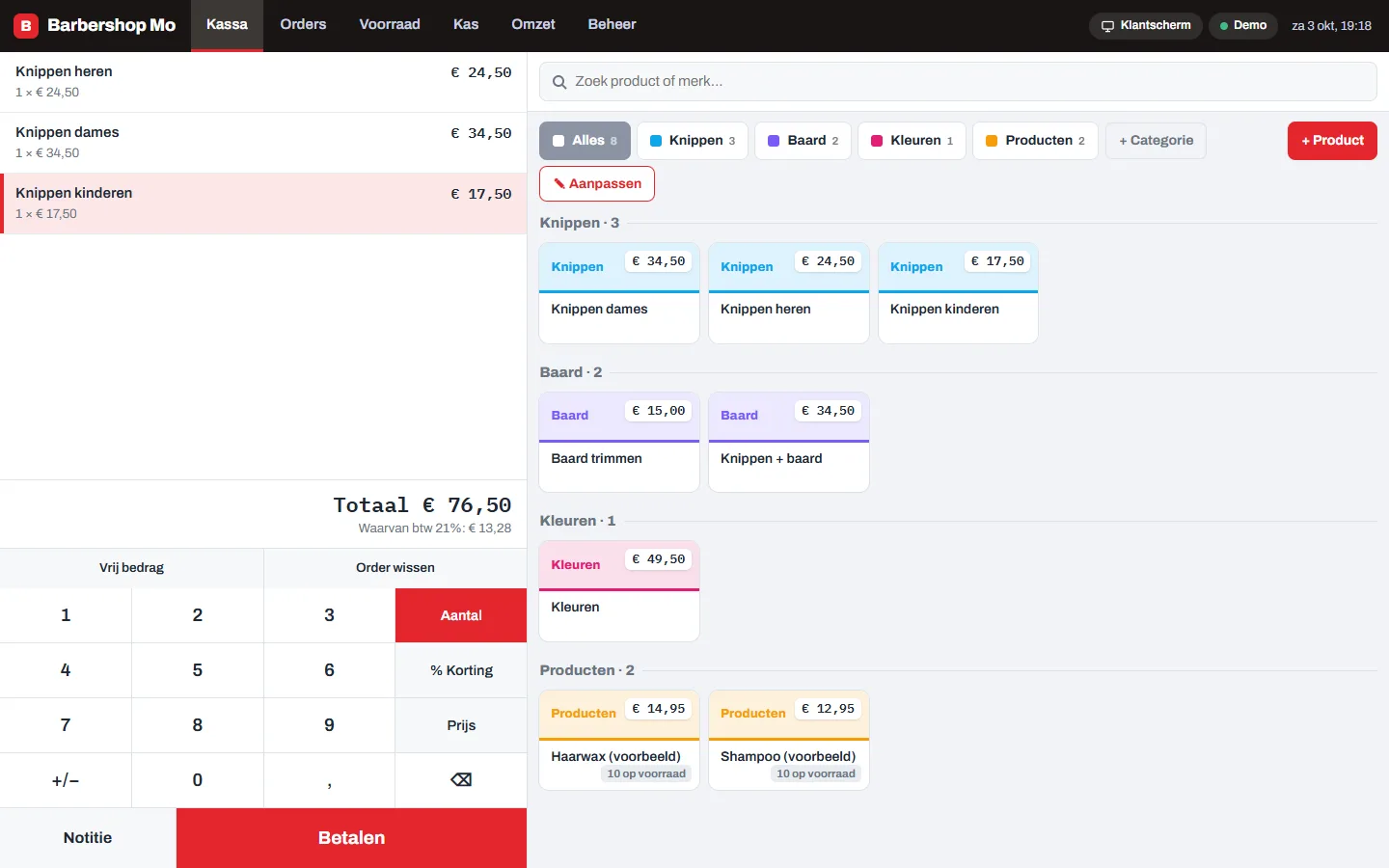The image size is (1389, 868).
Task: Select the purple Baard category swatch
Action: 774,141
